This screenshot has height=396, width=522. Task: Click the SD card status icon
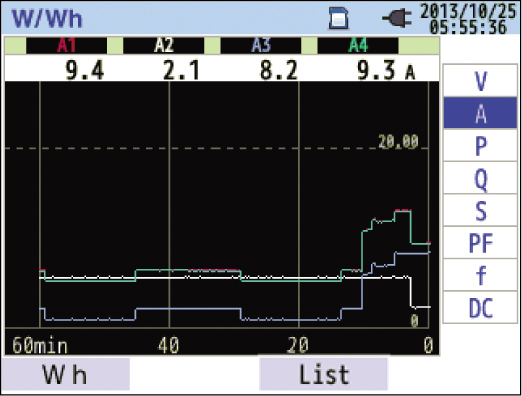(338, 18)
